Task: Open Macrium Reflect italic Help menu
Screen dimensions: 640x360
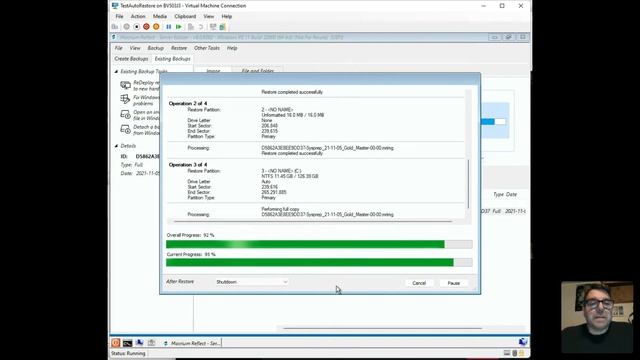Action: (232, 48)
